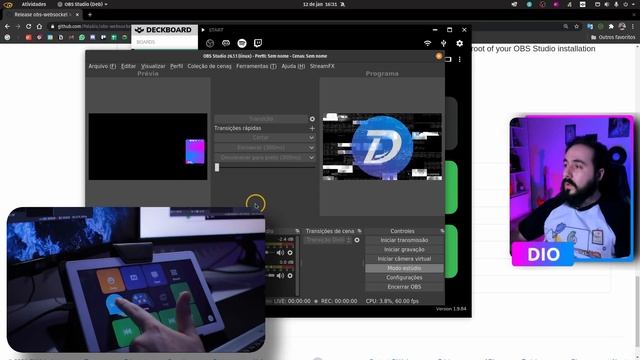Viewport: 640px width, 360px height.
Task: Open Configurações in OBS controls
Action: pos(404,278)
